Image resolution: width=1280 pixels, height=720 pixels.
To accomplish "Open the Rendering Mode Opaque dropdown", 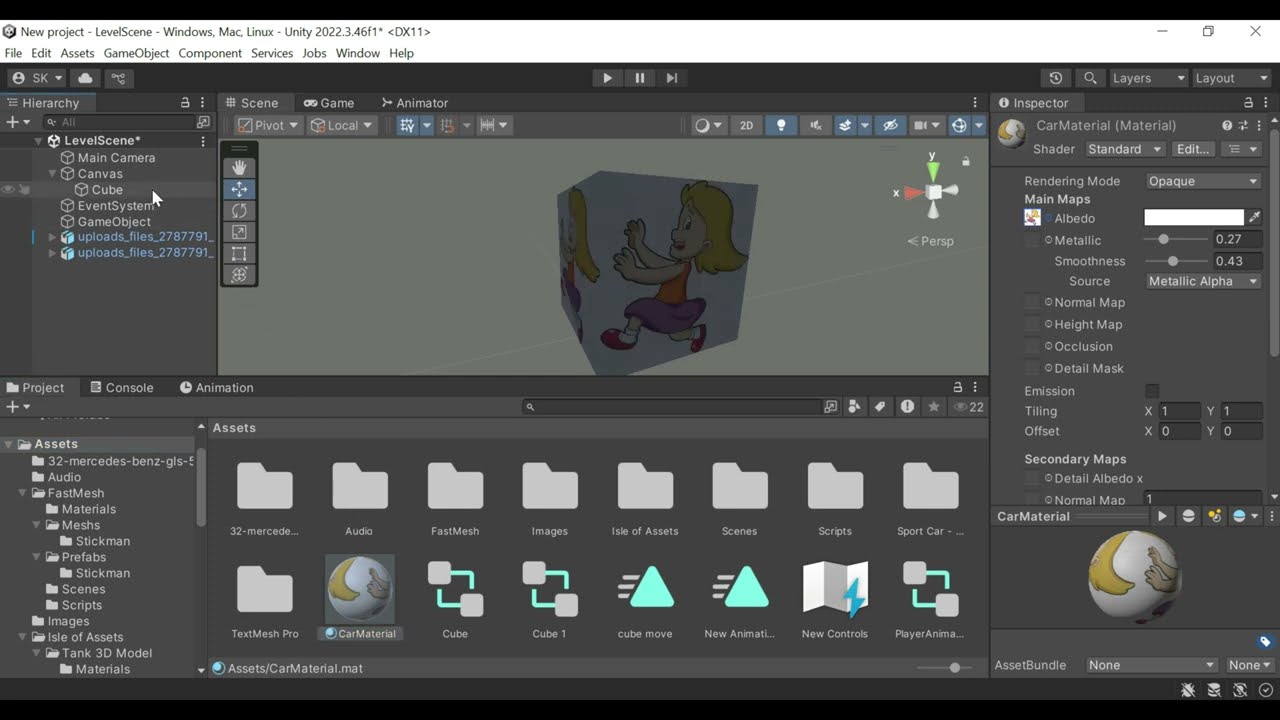I will 1203,181.
